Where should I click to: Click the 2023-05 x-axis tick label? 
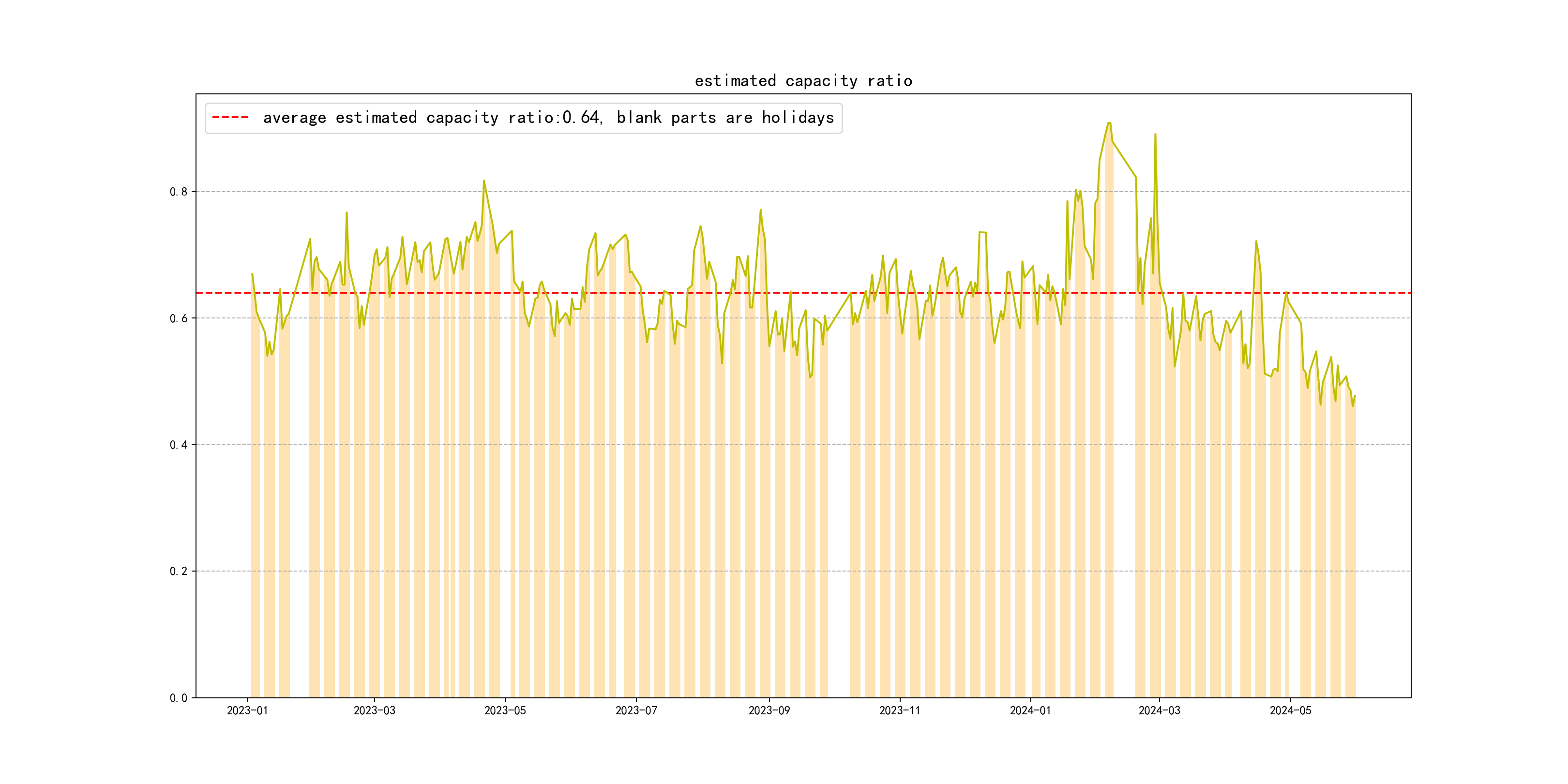[505, 710]
